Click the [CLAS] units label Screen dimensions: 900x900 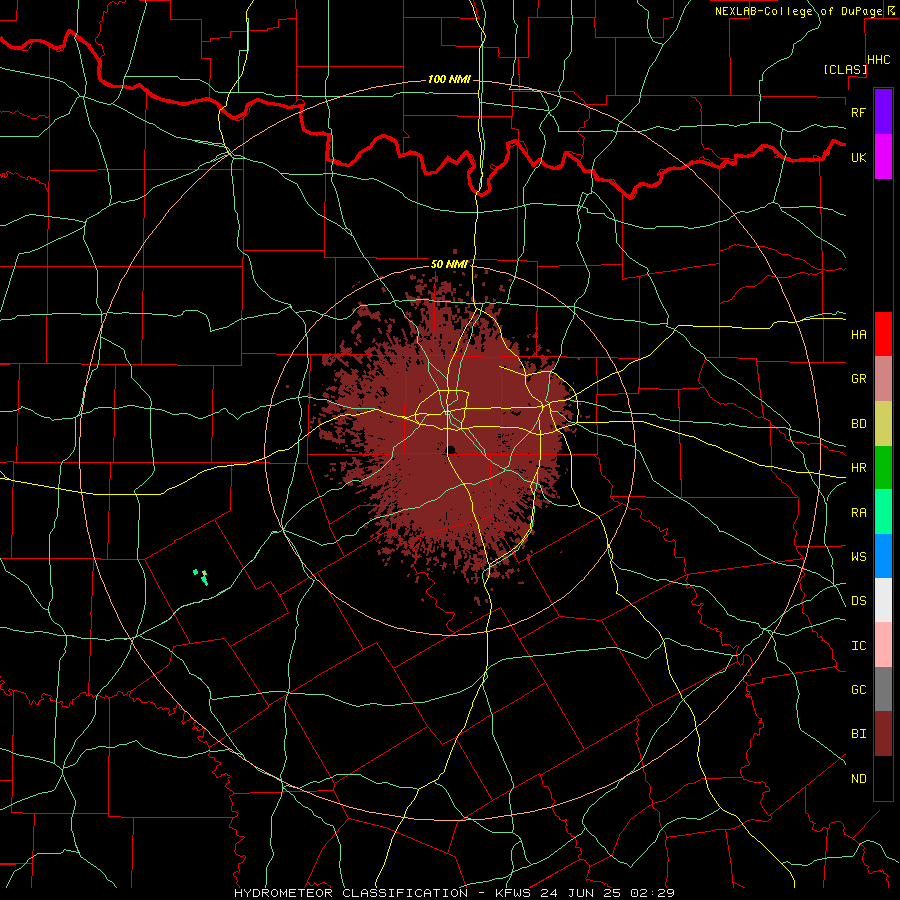point(845,69)
